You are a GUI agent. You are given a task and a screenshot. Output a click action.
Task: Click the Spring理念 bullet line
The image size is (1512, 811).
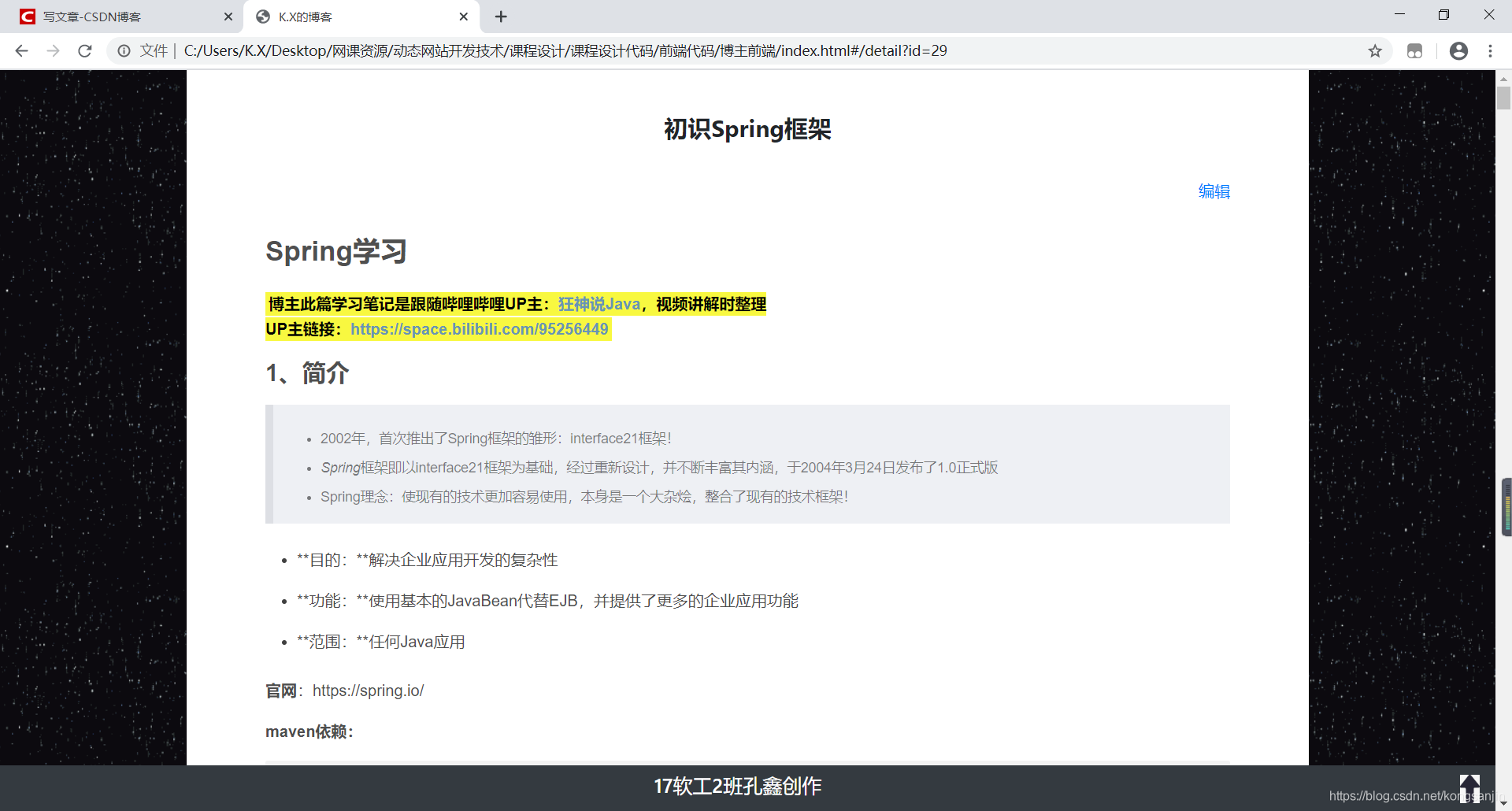[x=584, y=497]
